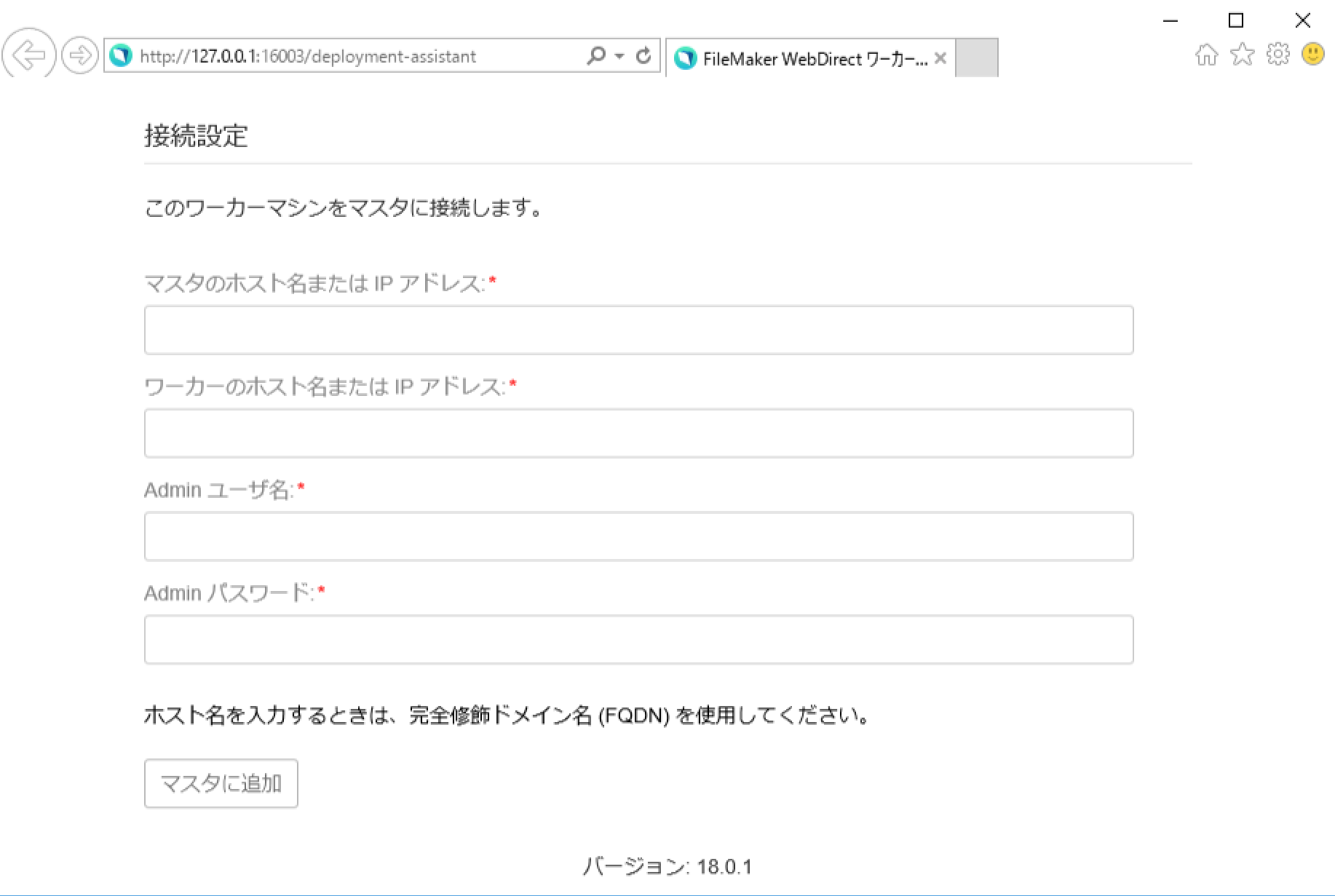Image resolution: width=1335 pixels, height=896 pixels.
Task: Click the Home icon in the browser toolbar
Action: tap(1206, 55)
